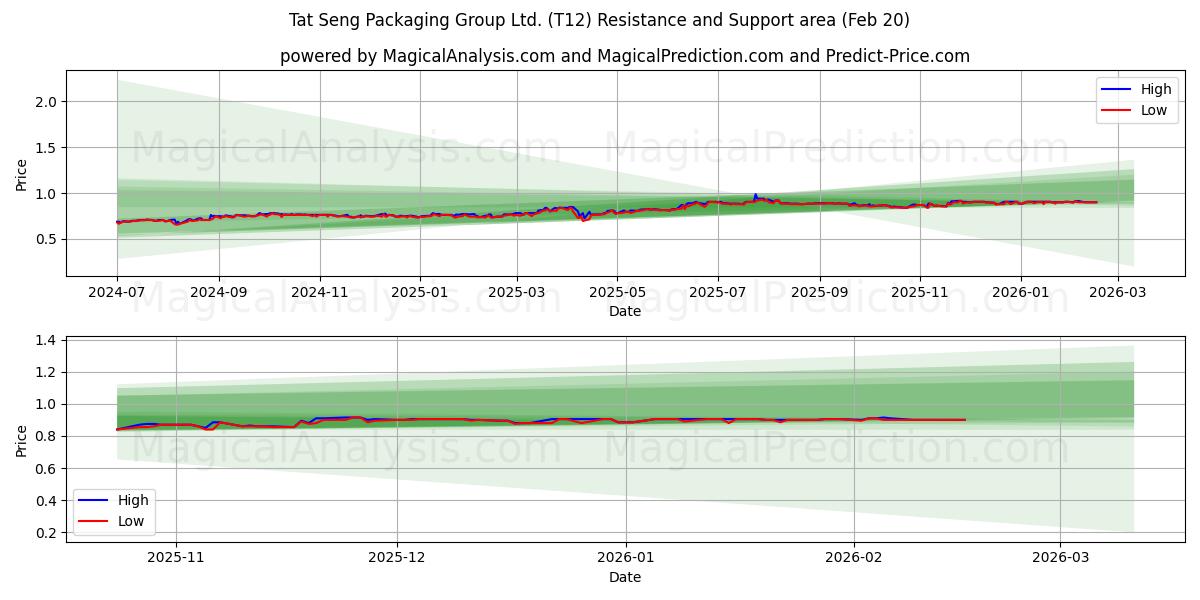This screenshot has width=1200, height=600.
Task: Click the '2025-07' tick label
Action: point(718,293)
